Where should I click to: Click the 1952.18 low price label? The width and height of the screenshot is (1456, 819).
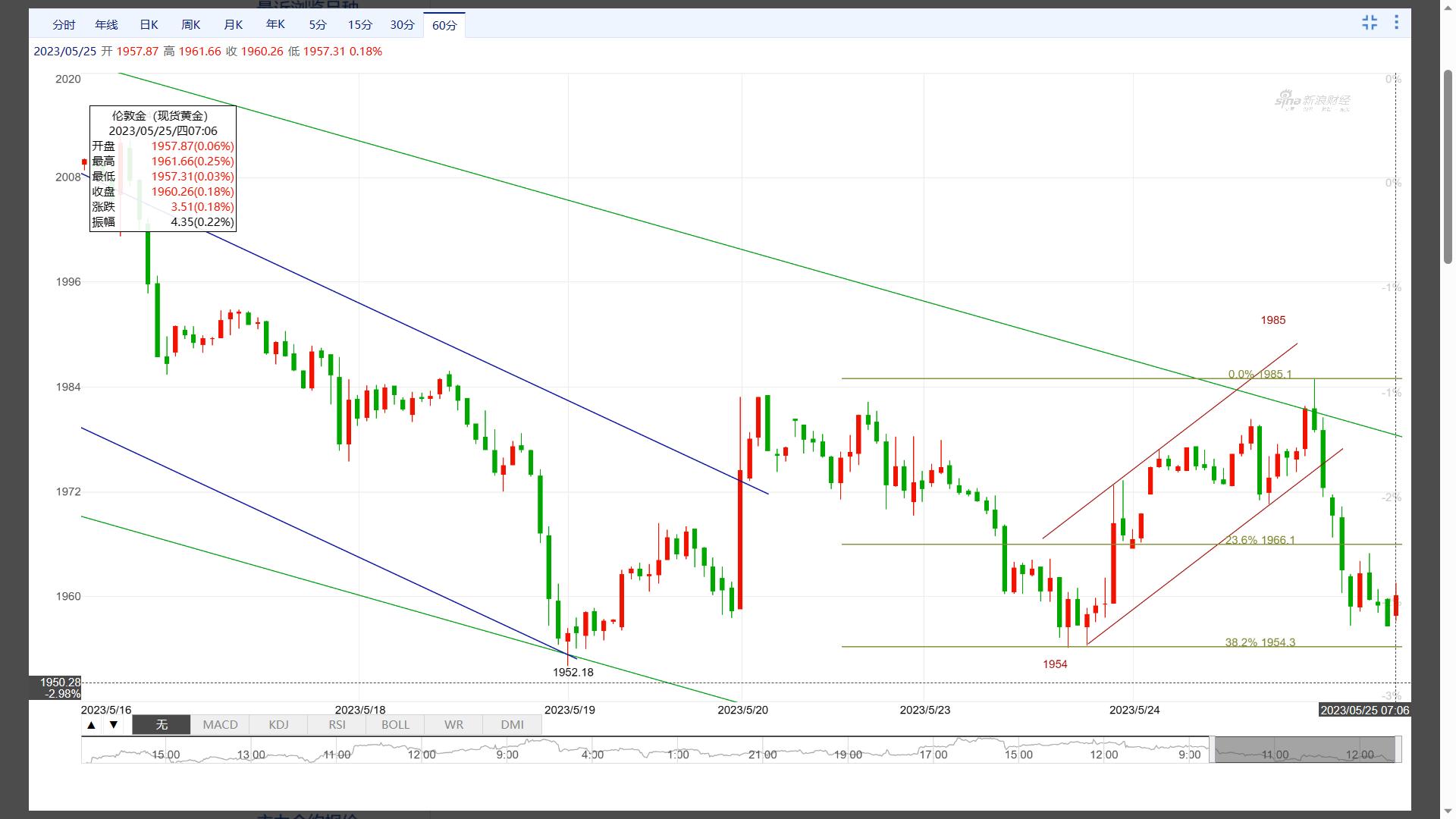click(573, 673)
